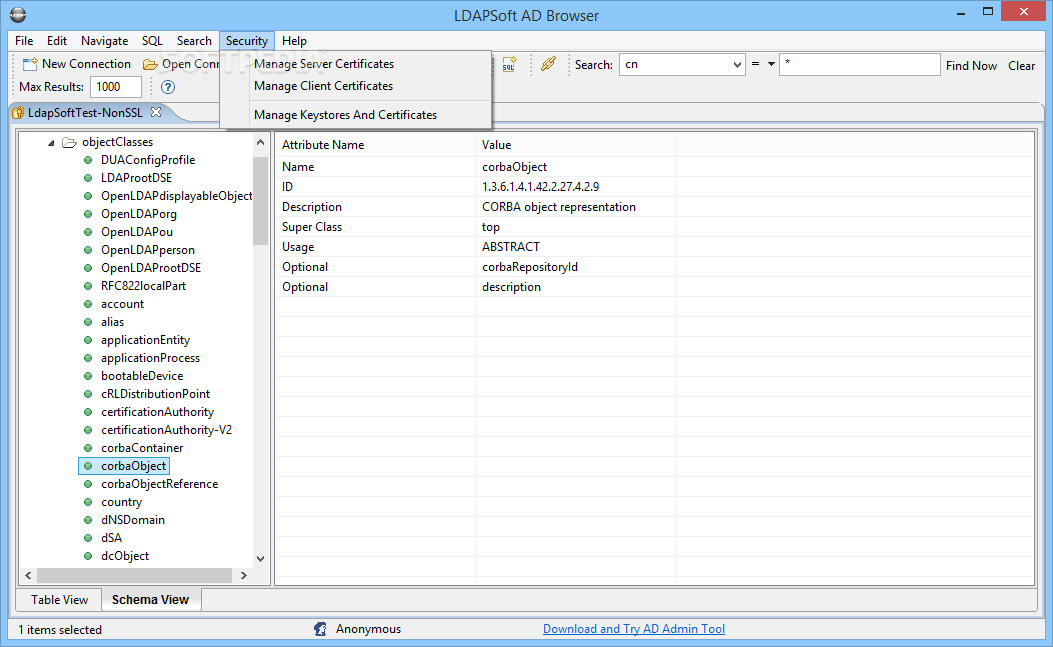Collapse the objectClasses tree node
Screen dimensions: 1053x647
(51, 142)
